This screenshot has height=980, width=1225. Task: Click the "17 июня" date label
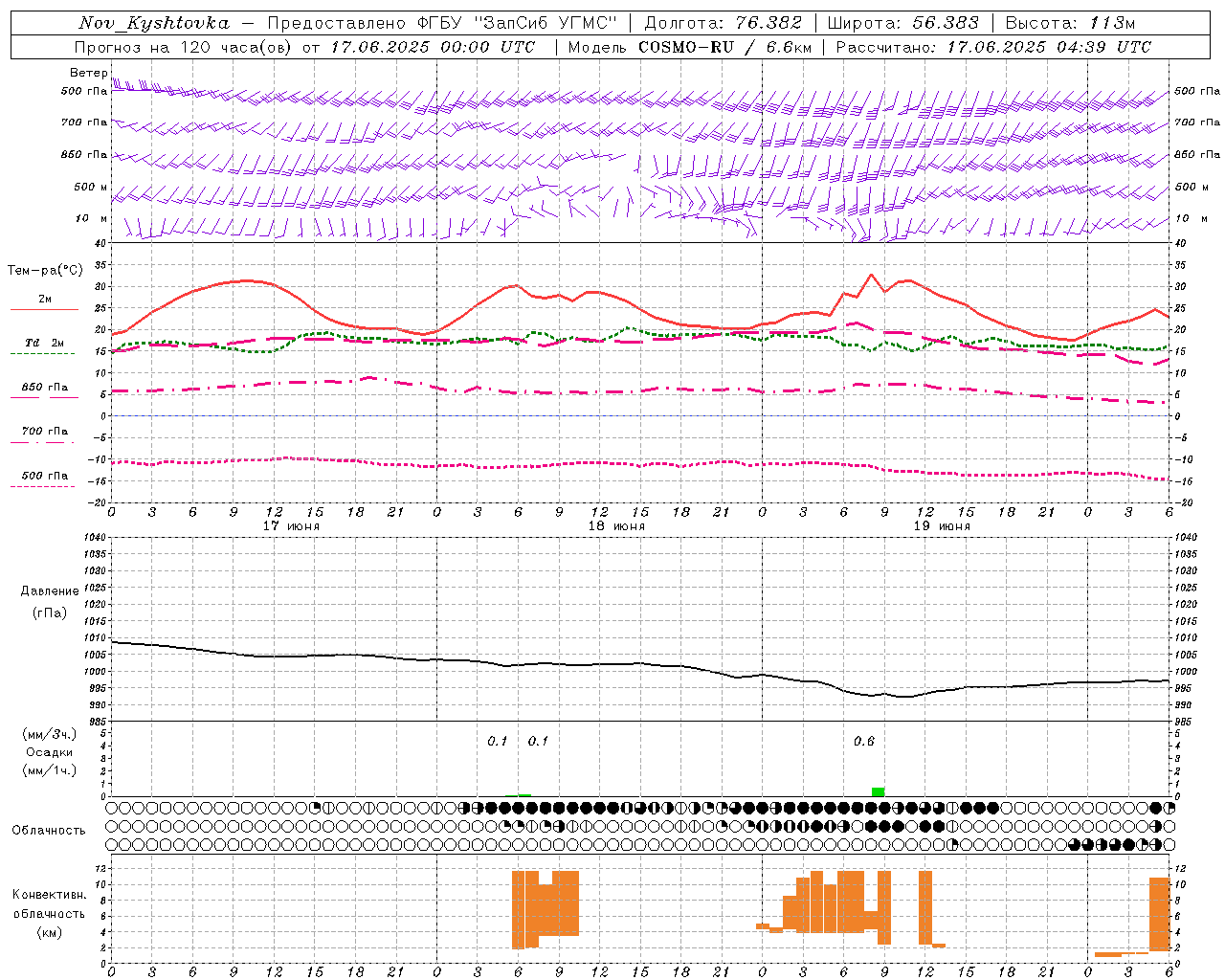point(291,526)
